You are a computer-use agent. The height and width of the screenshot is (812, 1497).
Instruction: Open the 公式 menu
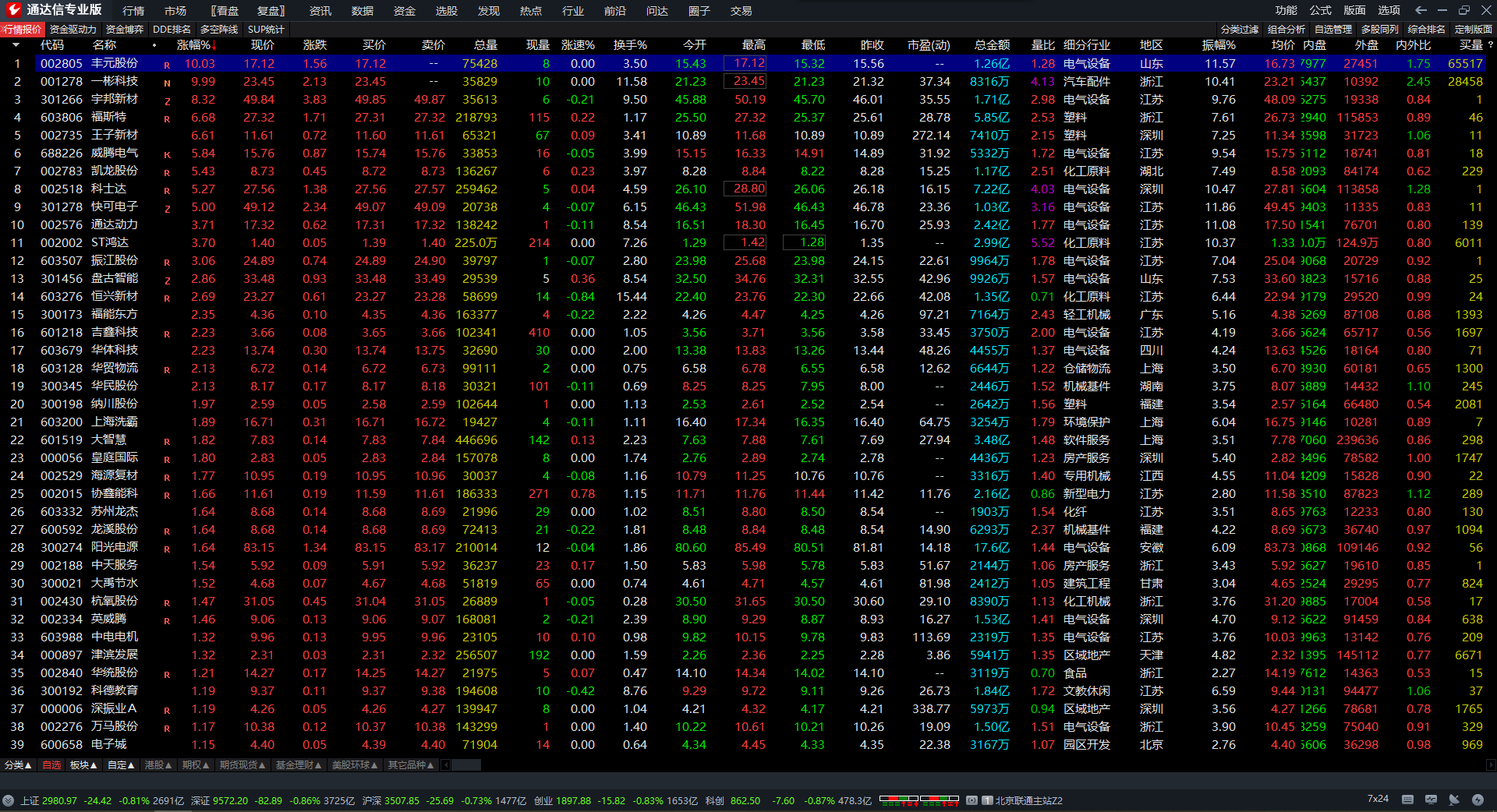1320,10
